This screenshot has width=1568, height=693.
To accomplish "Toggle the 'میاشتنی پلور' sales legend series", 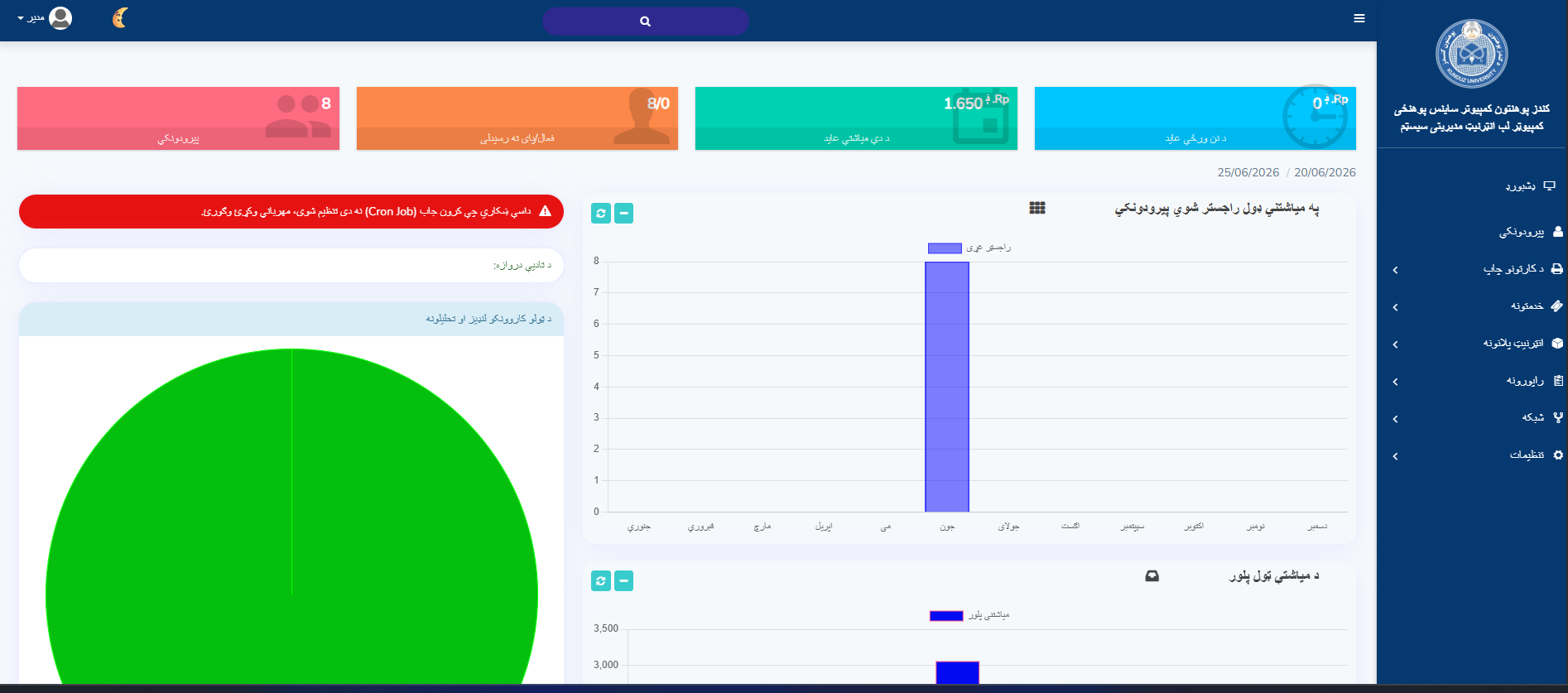I will click(x=969, y=615).
